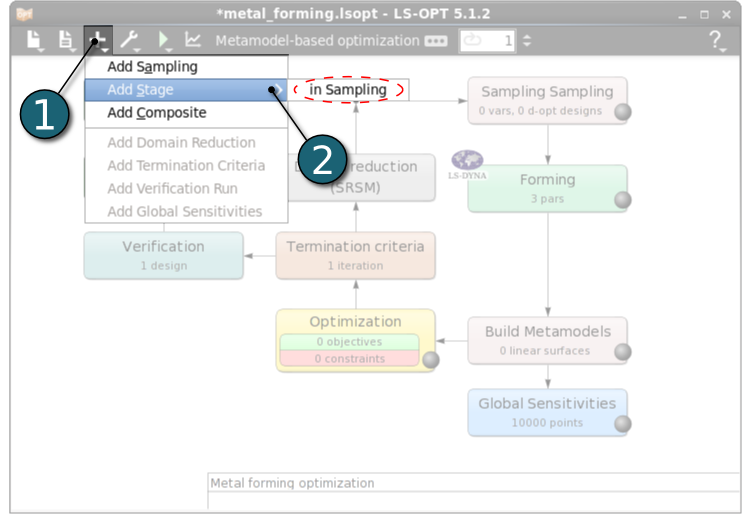742x514 pixels.
Task: Expand Add Stage submenu arrow
Action: click(x=279, y=90)
